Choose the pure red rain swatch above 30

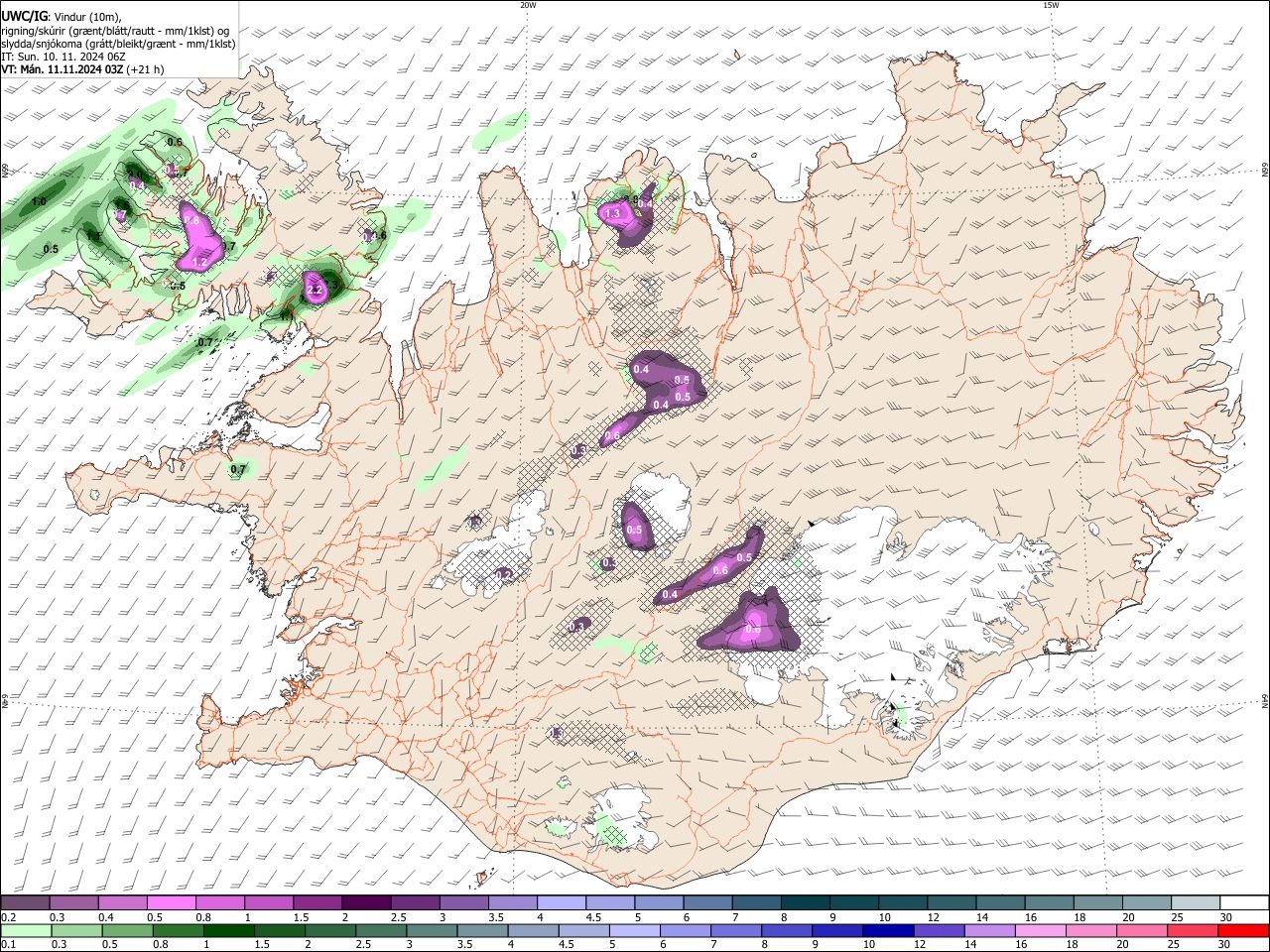[x=1244, y=930]
